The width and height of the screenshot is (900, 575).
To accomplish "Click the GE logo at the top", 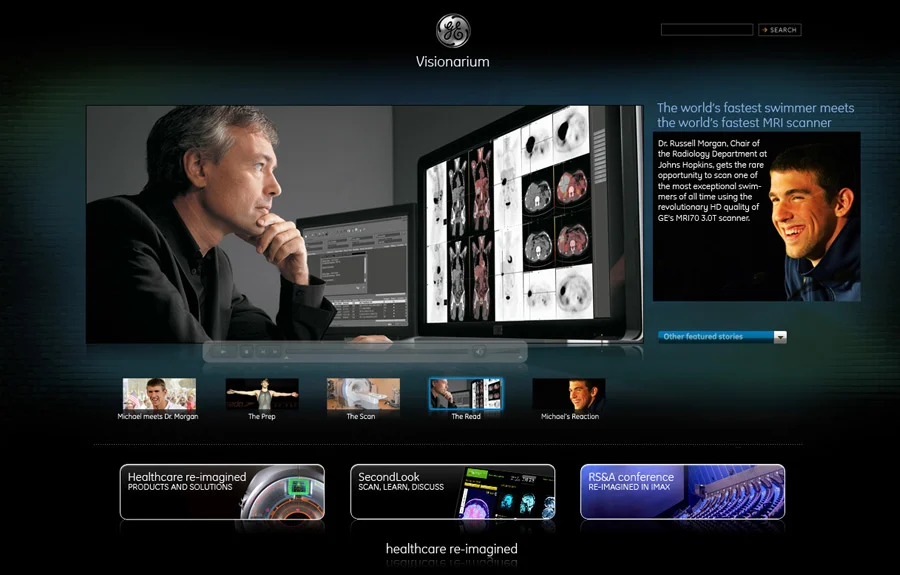I will (453, 30).
